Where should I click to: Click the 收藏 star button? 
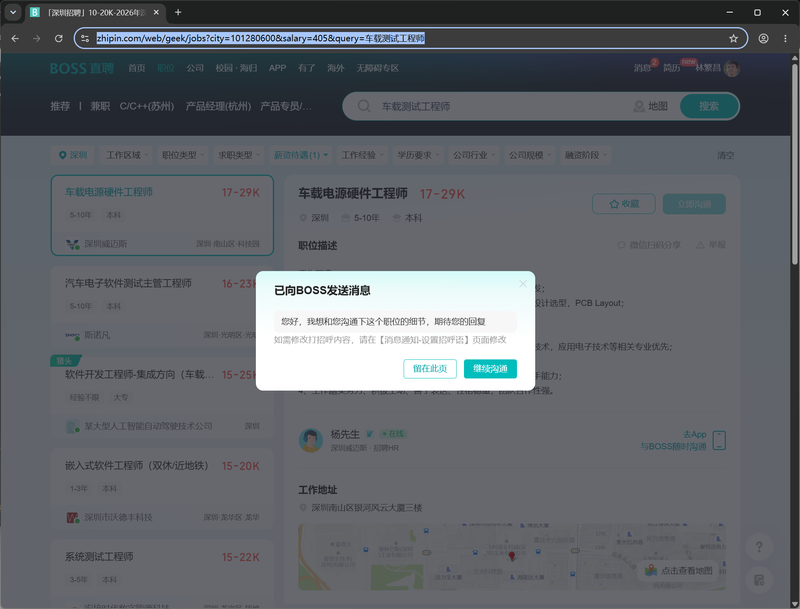click(623, 204)
